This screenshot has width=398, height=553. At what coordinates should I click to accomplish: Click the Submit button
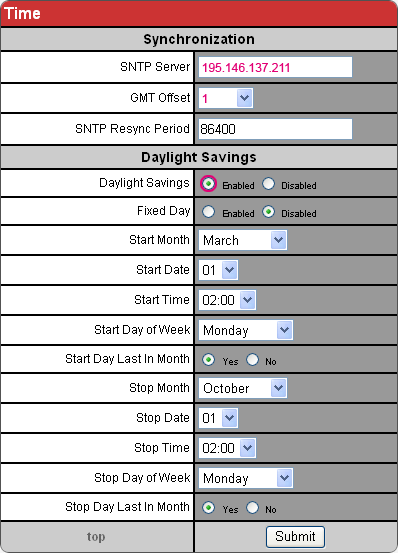click(x=295, y=536)
